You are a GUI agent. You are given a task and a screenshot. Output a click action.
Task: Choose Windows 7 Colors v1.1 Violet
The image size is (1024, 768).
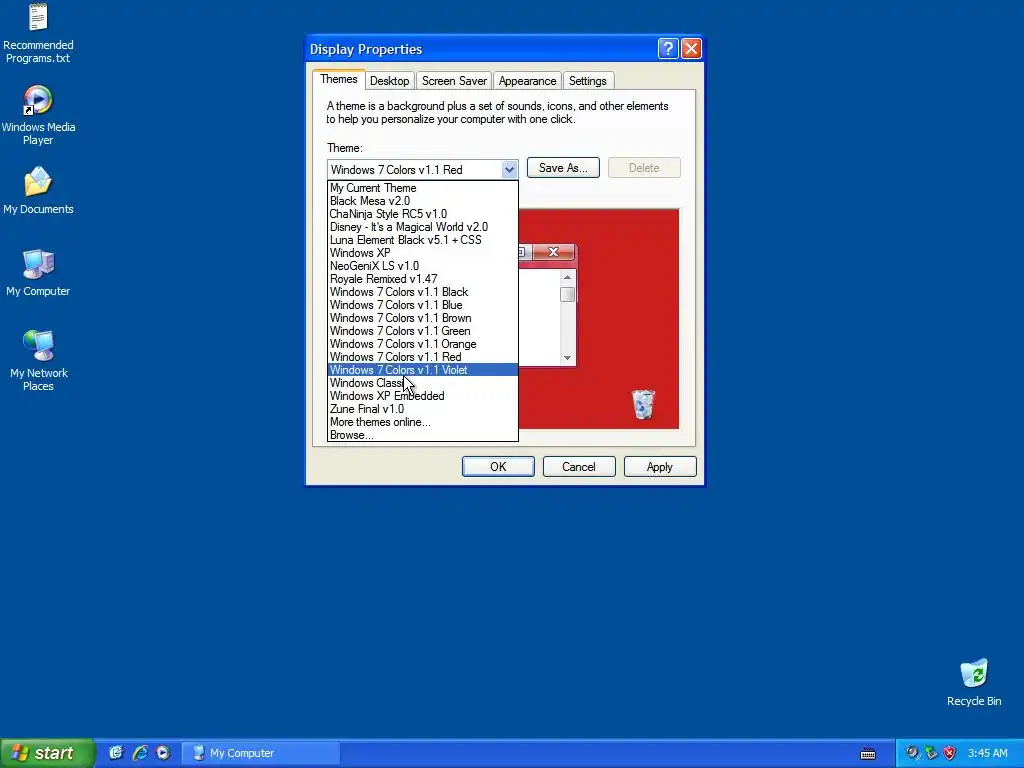[423, 370]
